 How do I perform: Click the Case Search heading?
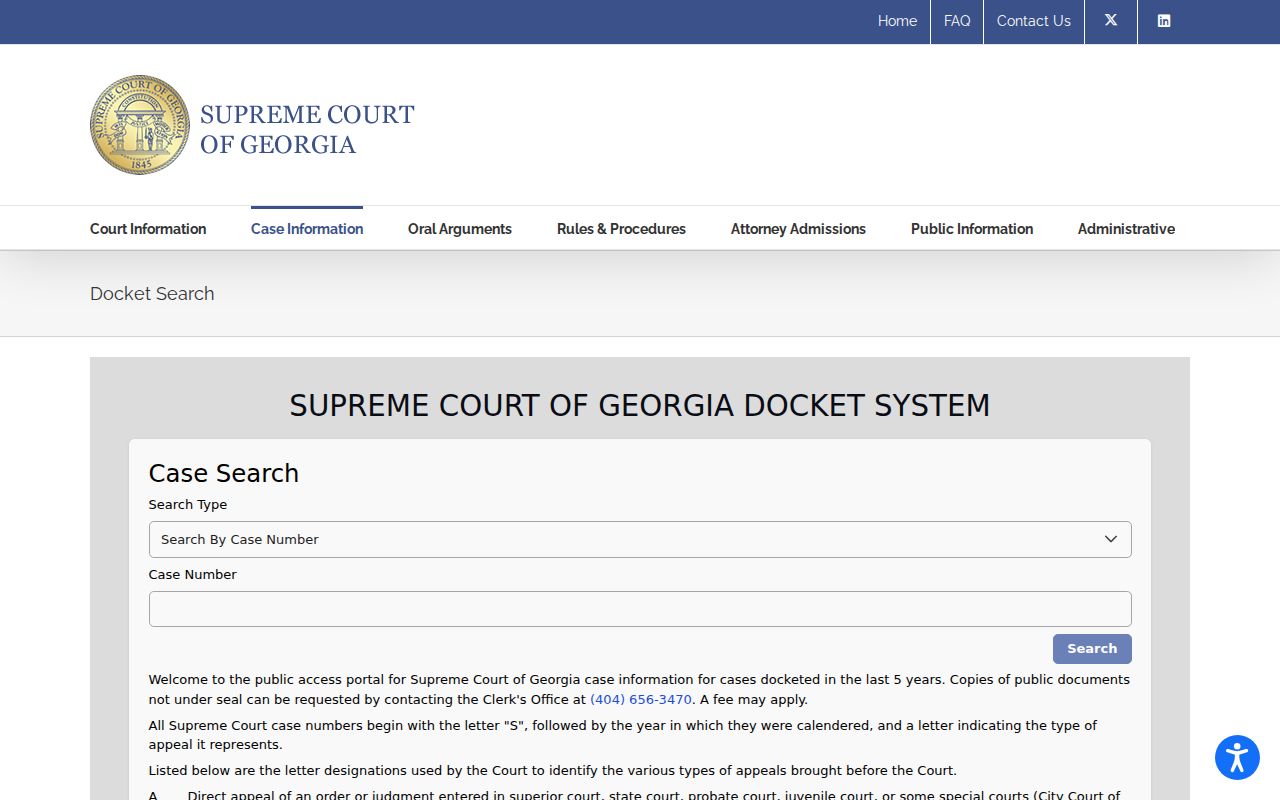224,473
